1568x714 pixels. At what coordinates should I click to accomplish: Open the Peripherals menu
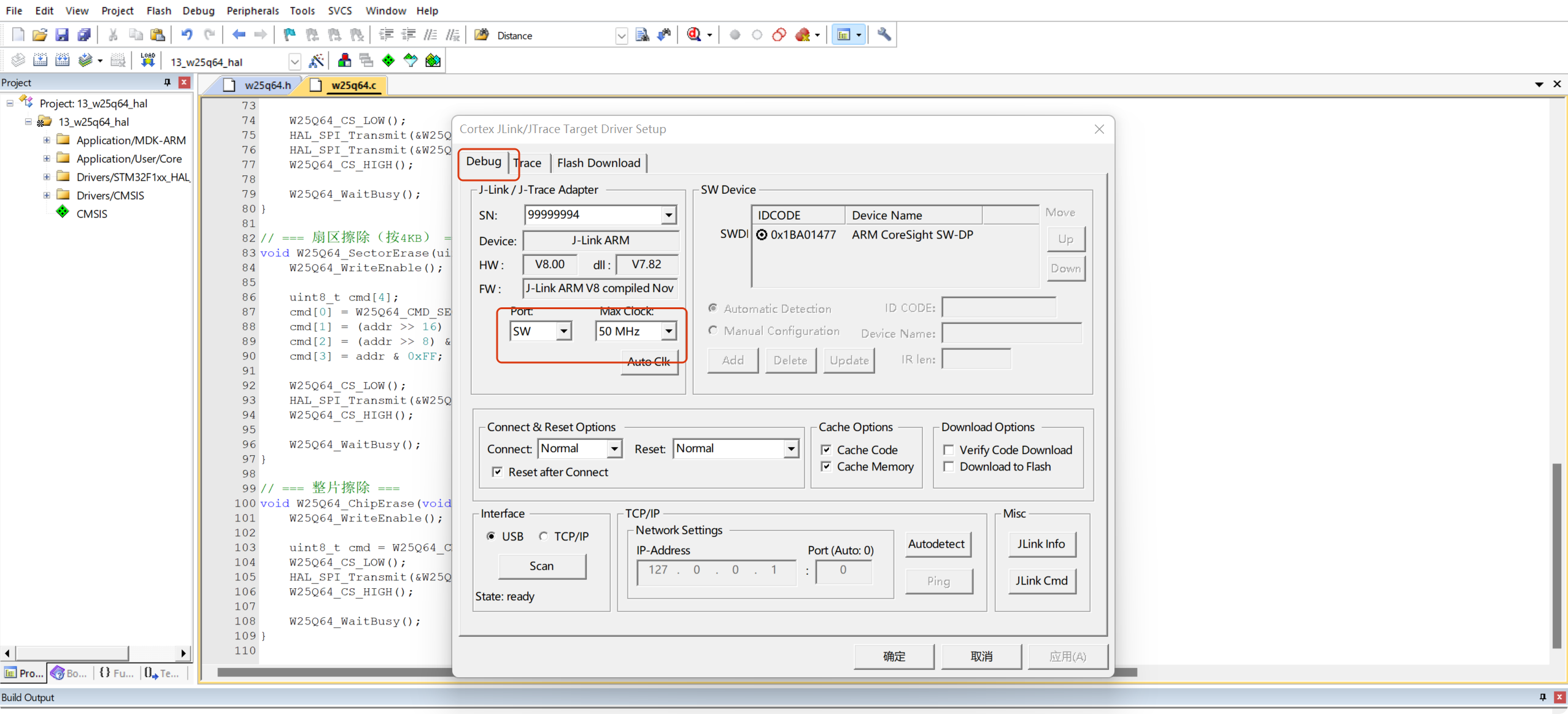252,10
